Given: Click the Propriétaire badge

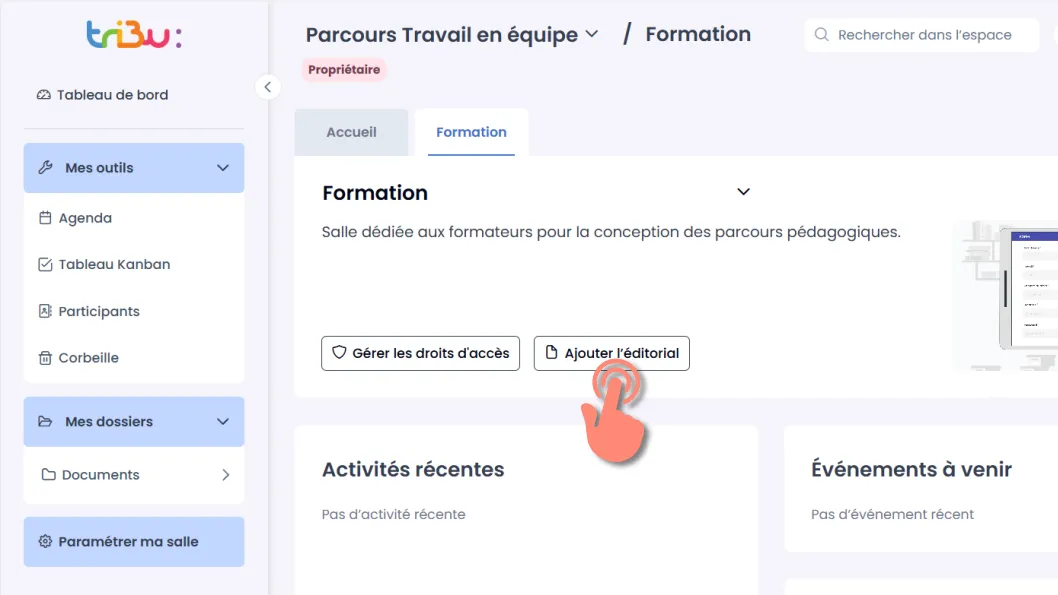Looking at the screenshot, I should [344, 69].
